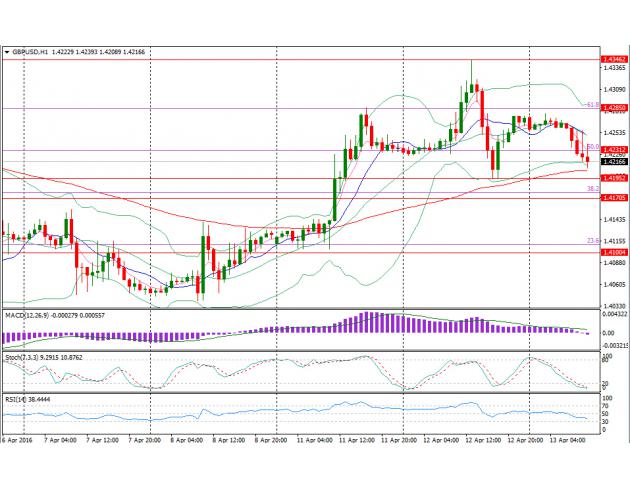Select the 1.41705 red price label
The image size is (630, 490).
pos(614,198)
